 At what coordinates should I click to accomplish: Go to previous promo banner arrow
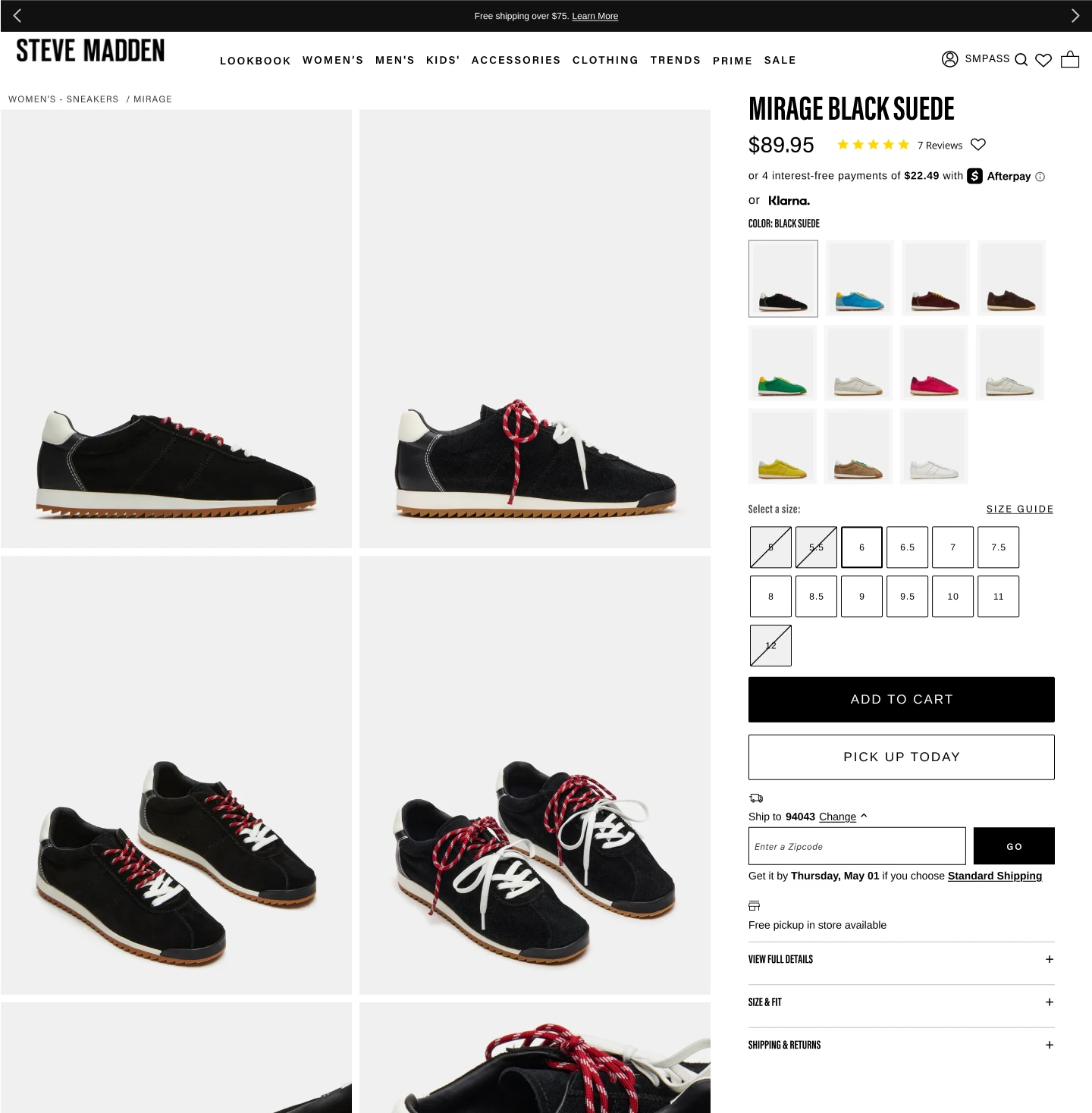tap(17, 16)
